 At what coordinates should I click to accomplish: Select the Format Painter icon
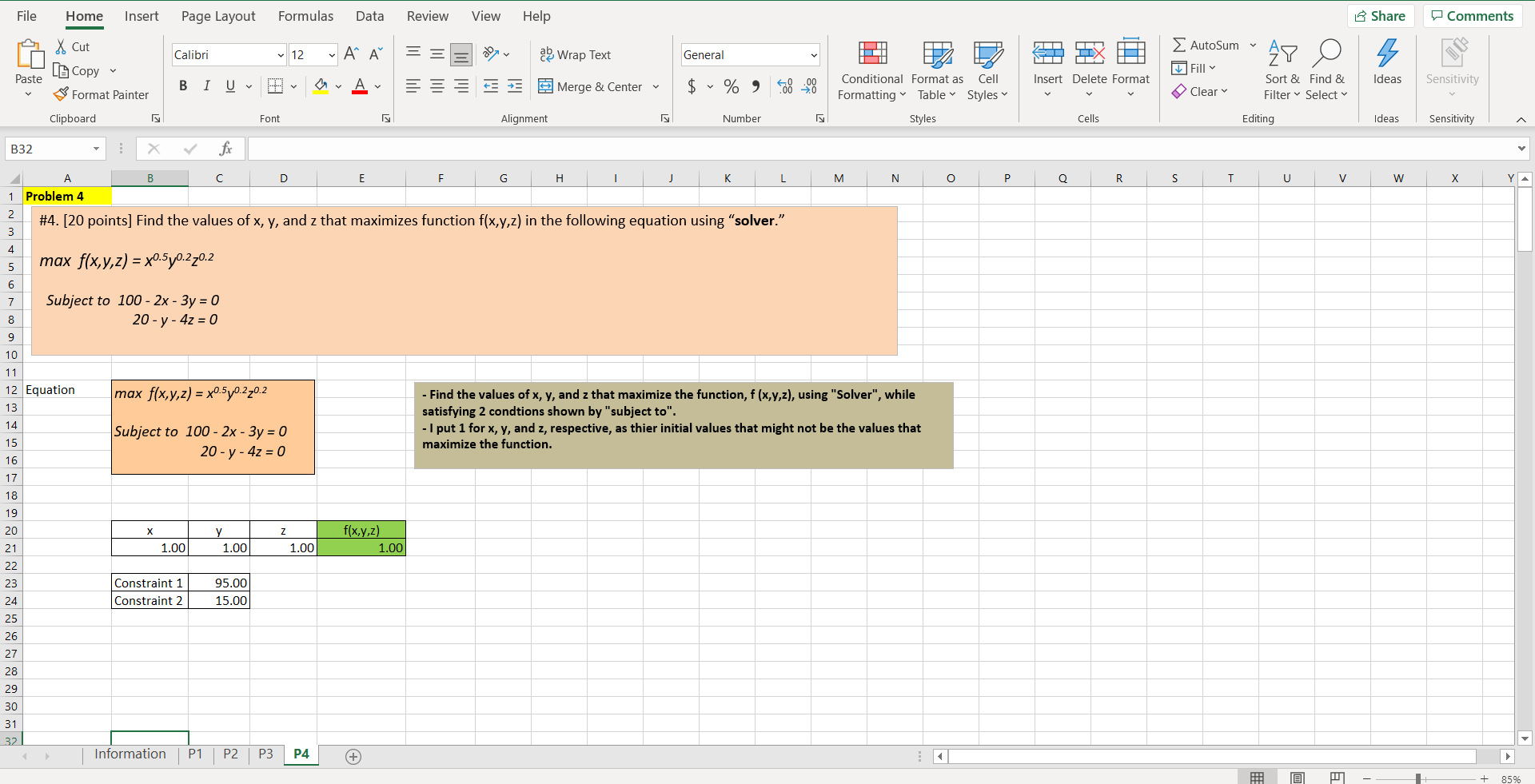pyautogui.click(x=61, y=94)
